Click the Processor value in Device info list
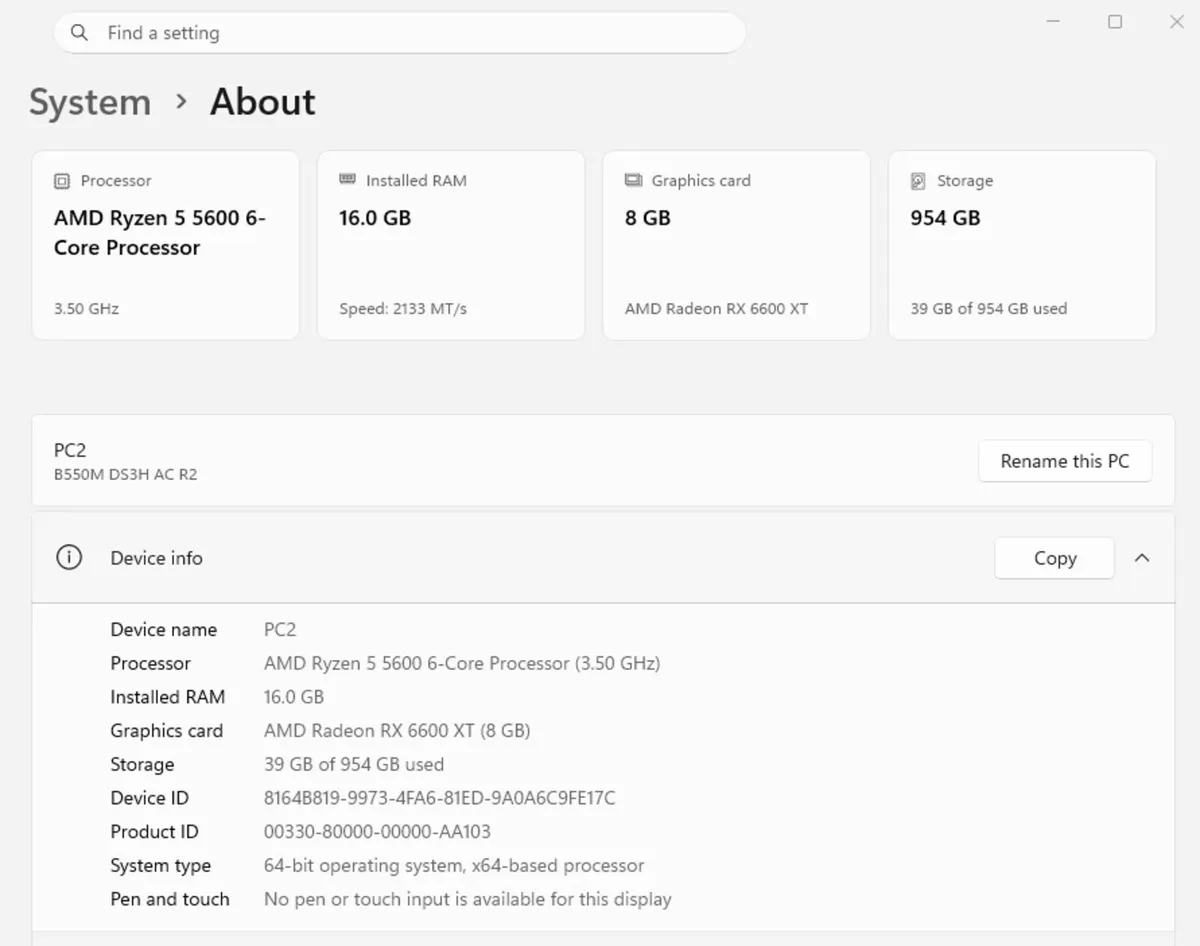The image size is (1200, 946). pos(462,663)
